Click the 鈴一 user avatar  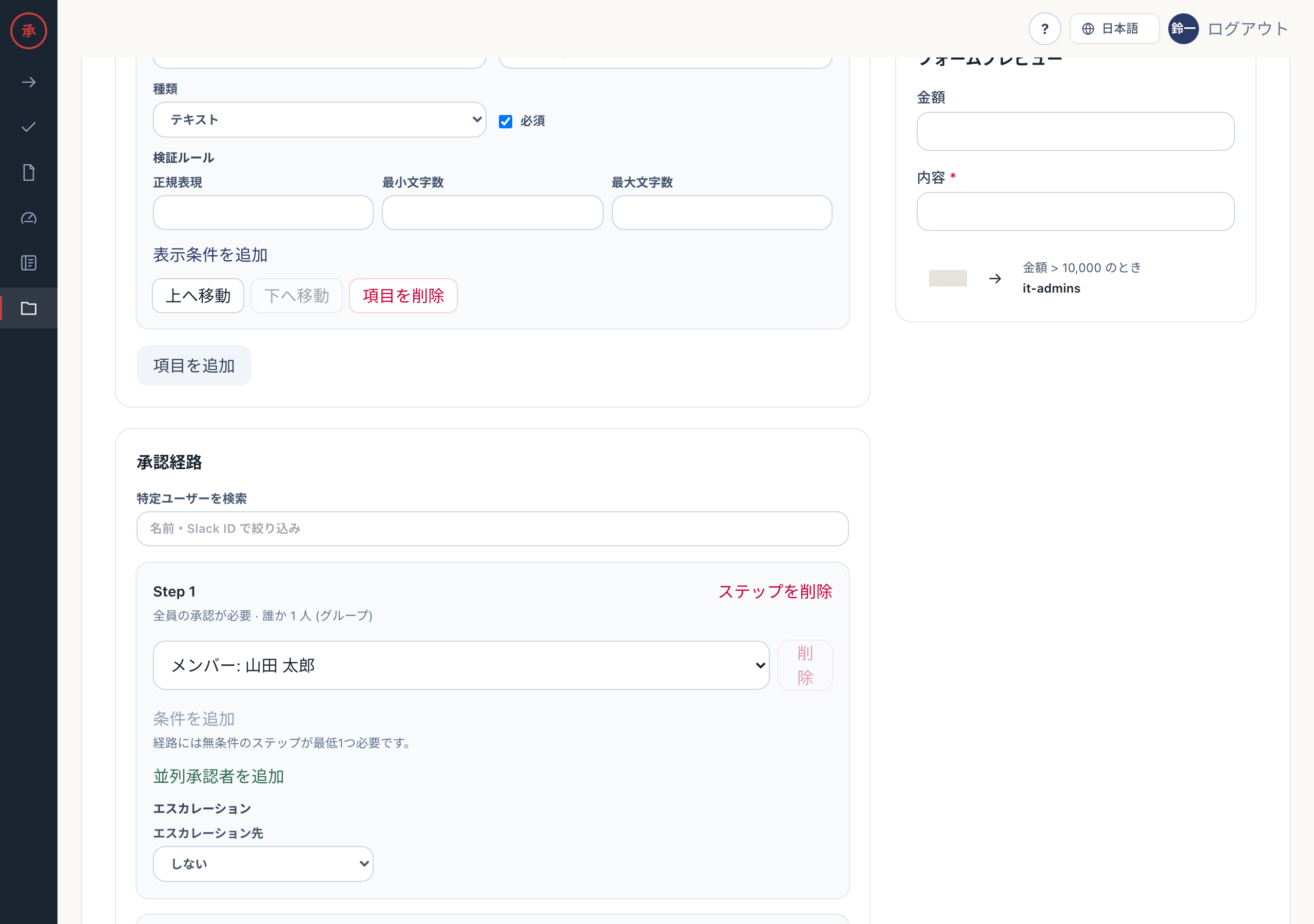tap(1183, 29)
